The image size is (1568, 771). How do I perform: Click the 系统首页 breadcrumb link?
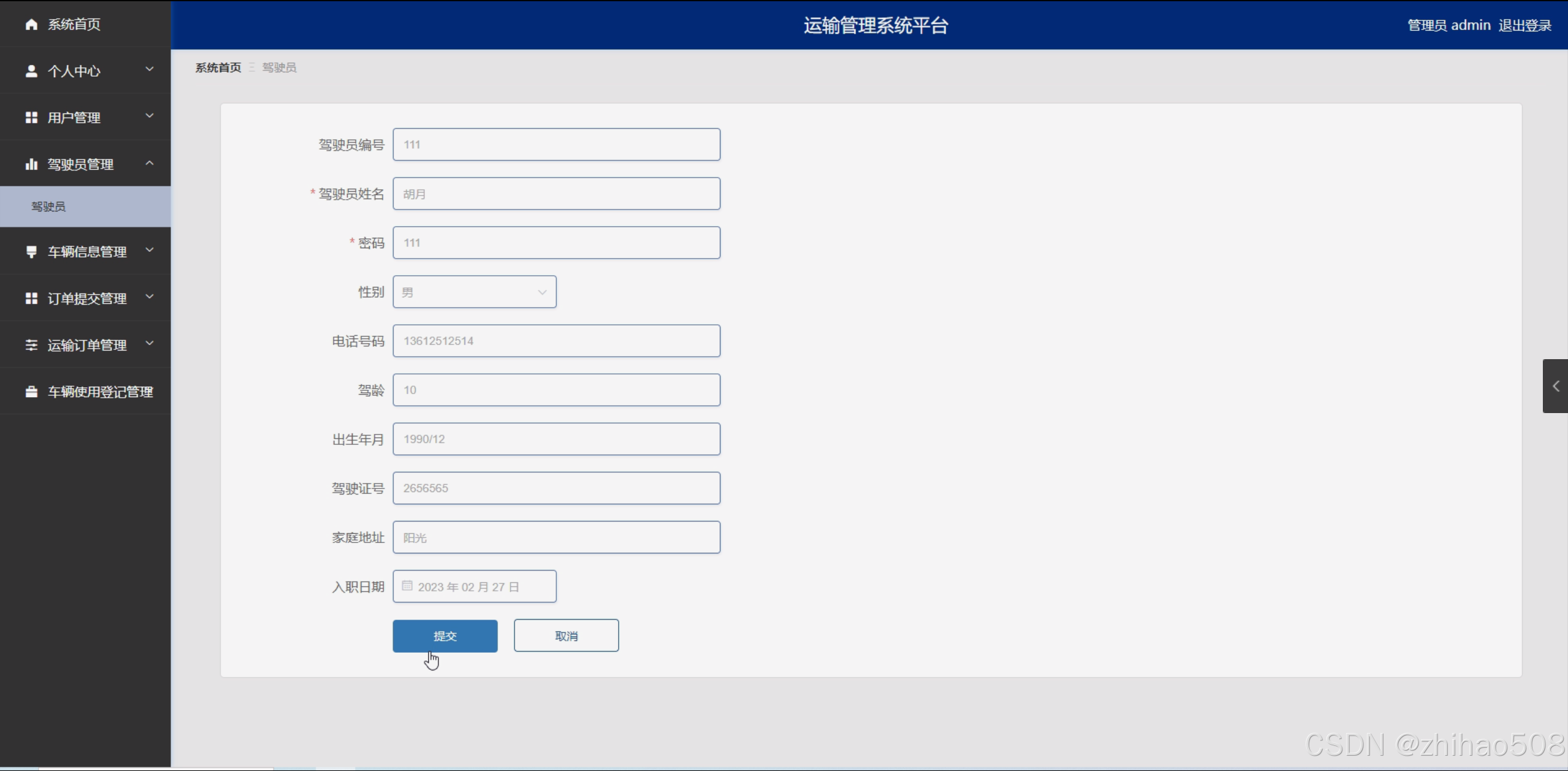(x=218, y=67)
